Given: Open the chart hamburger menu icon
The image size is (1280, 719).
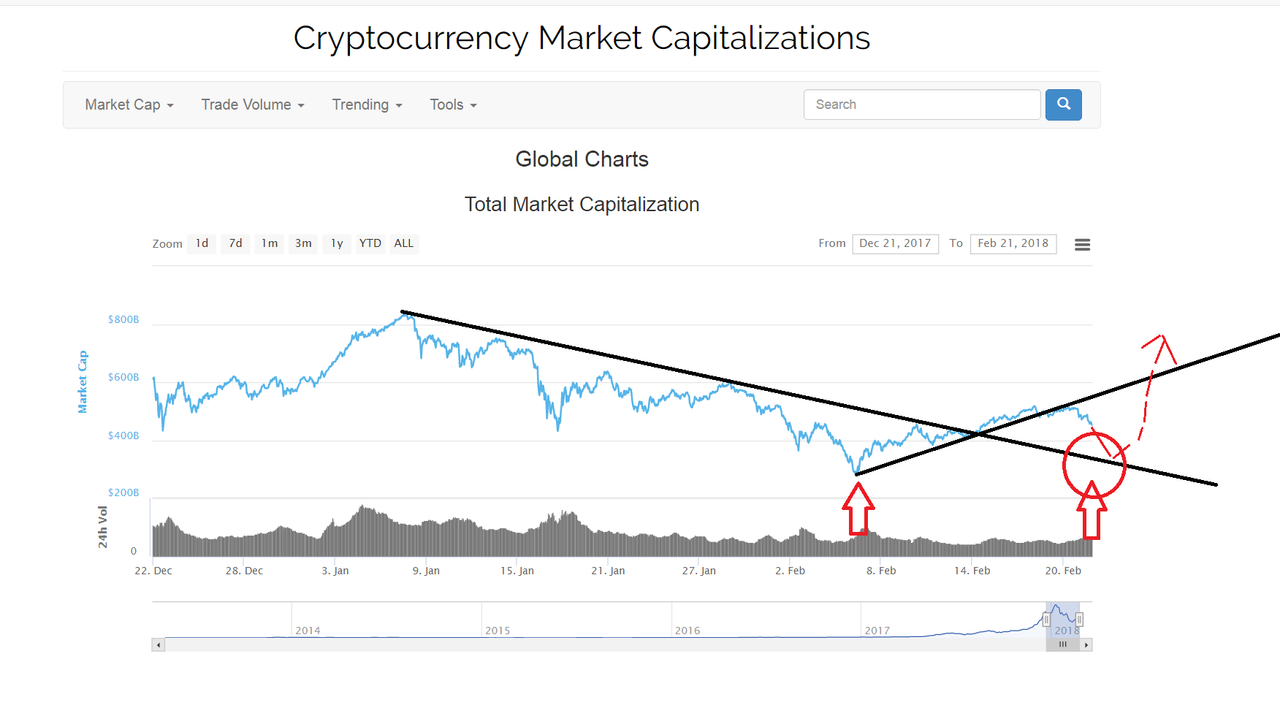Looking at the screenshot, I should [x=1082, y=244].
